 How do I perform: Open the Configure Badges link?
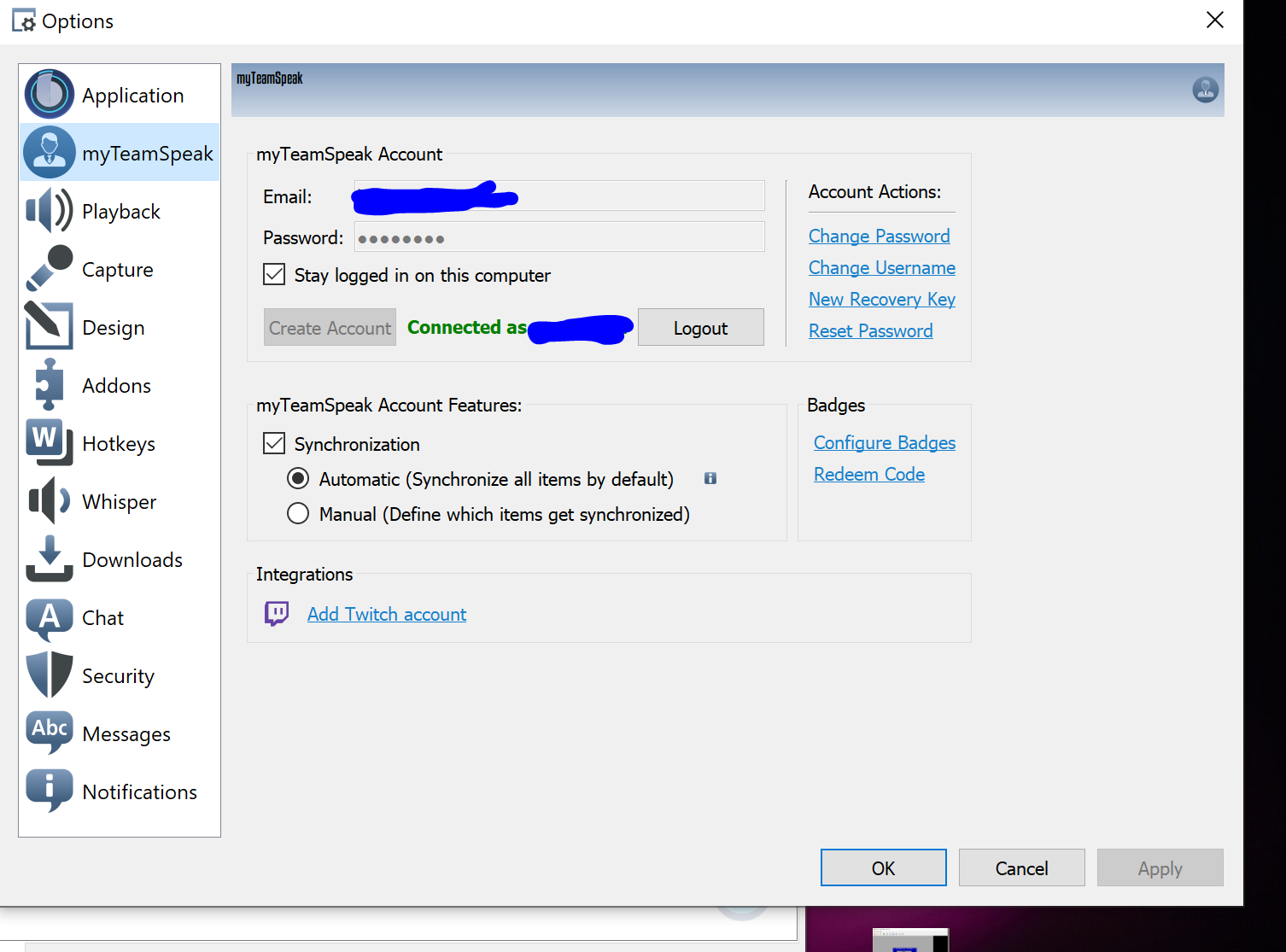885,443
